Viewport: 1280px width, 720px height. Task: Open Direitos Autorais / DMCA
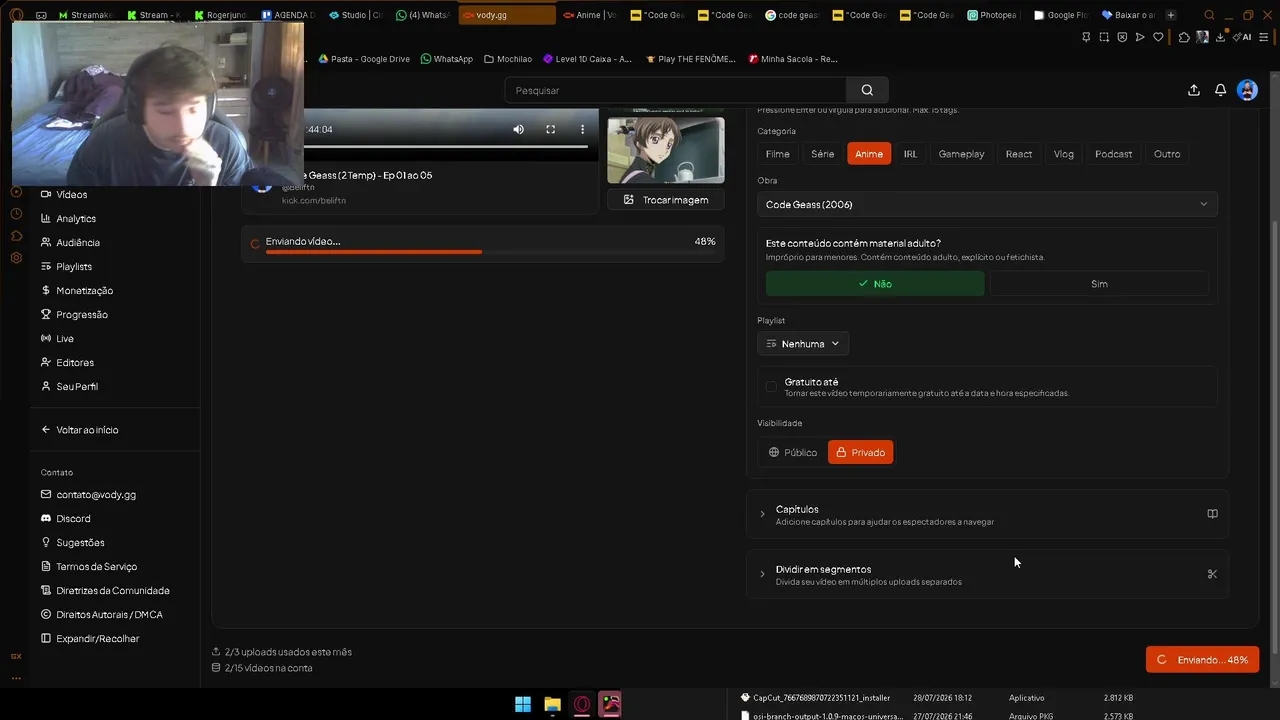coord(102,614)
